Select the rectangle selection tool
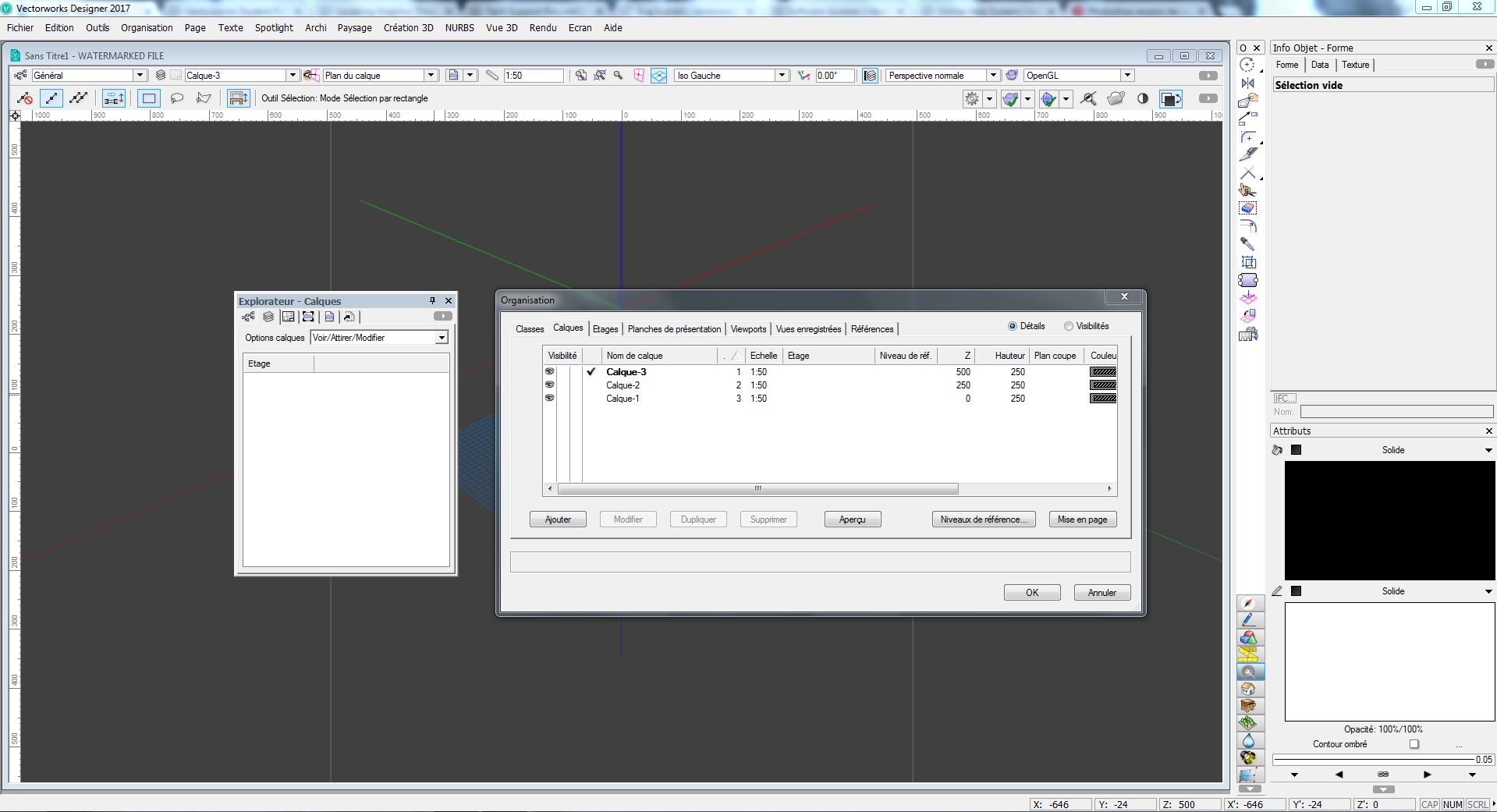The height and width of the screenshot is (812, 1497). tap(148, 98)
